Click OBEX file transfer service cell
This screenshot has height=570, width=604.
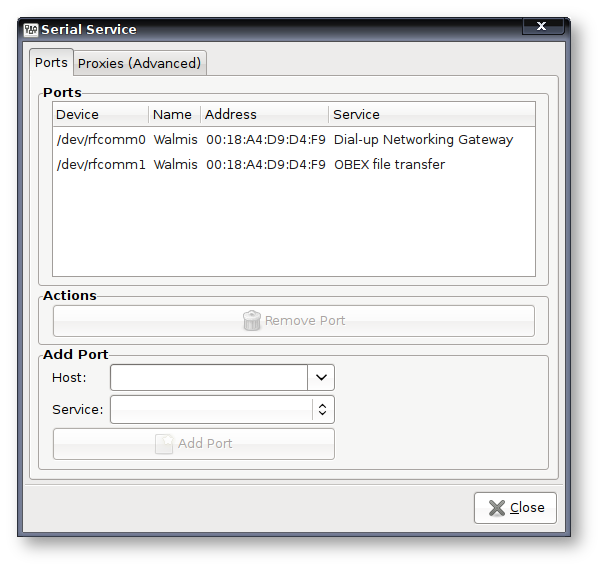[389, 164]
